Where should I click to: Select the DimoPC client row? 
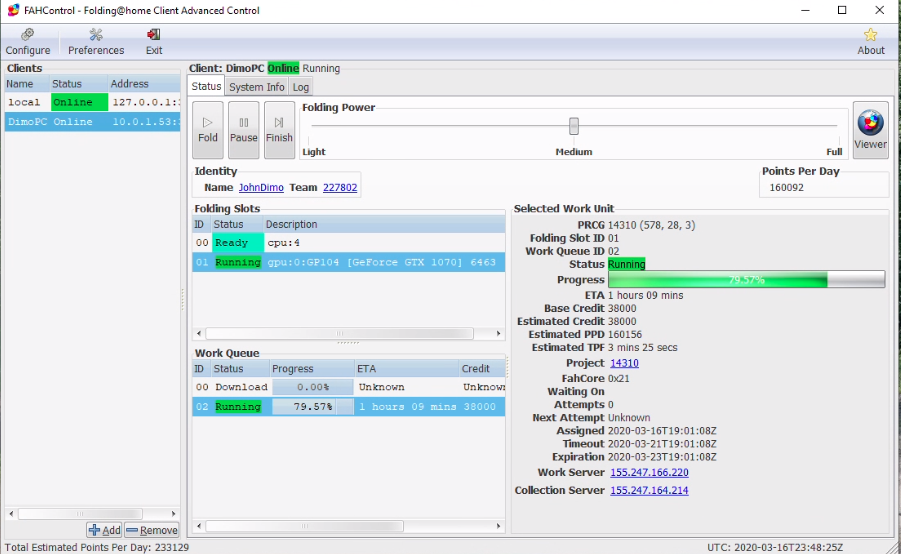pos(93,121)
